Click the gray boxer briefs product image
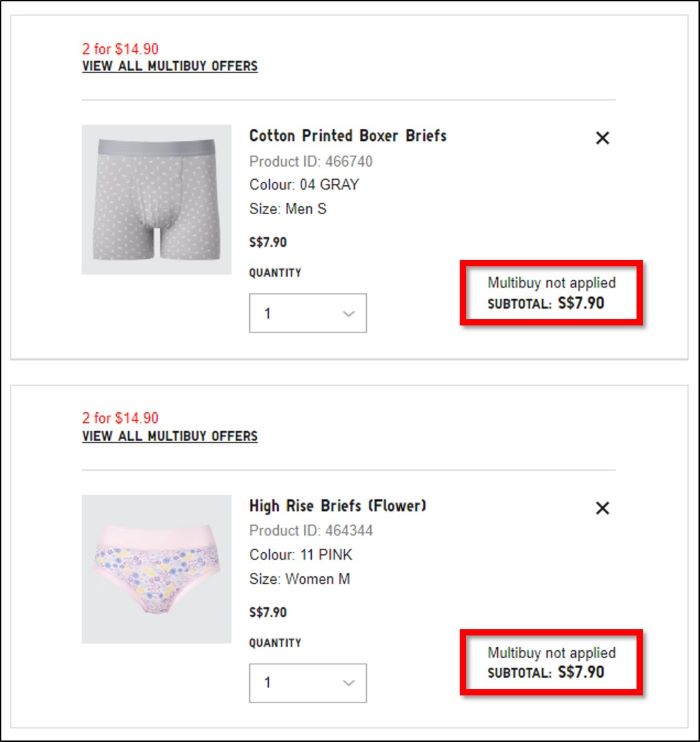The width and height of the screenshot is (700, 742). pyautogui.click(x=156, y=200)
